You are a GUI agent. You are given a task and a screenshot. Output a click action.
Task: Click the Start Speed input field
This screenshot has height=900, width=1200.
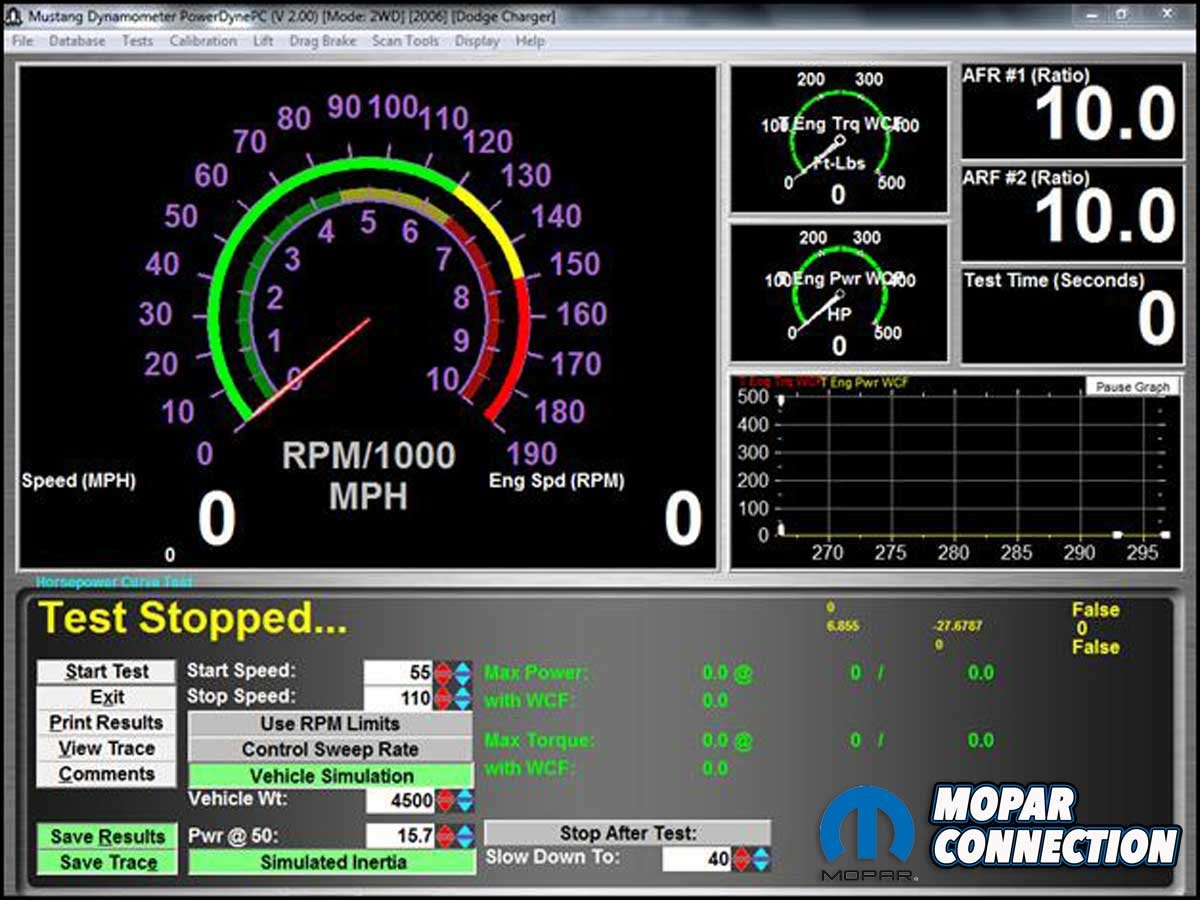point(399,672)
